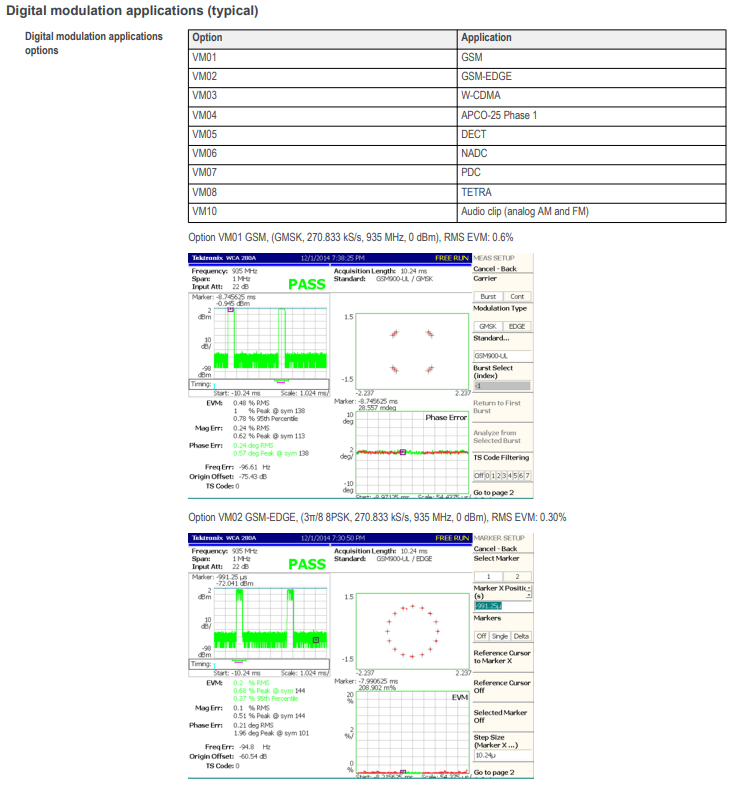Click FREE RUN status in GSM-EDGE screenshot
This screenshot has width=731, height=794.
coord(452,538)
